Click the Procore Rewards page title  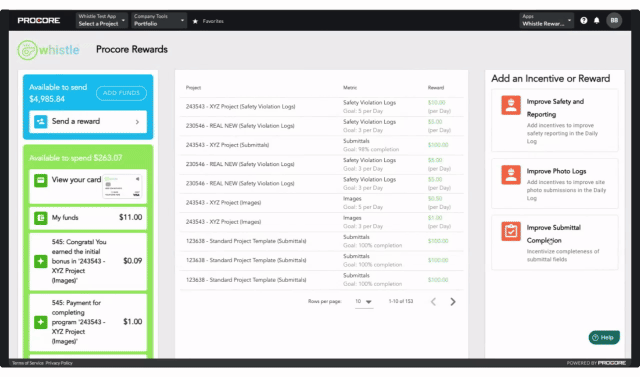point(132,49)
